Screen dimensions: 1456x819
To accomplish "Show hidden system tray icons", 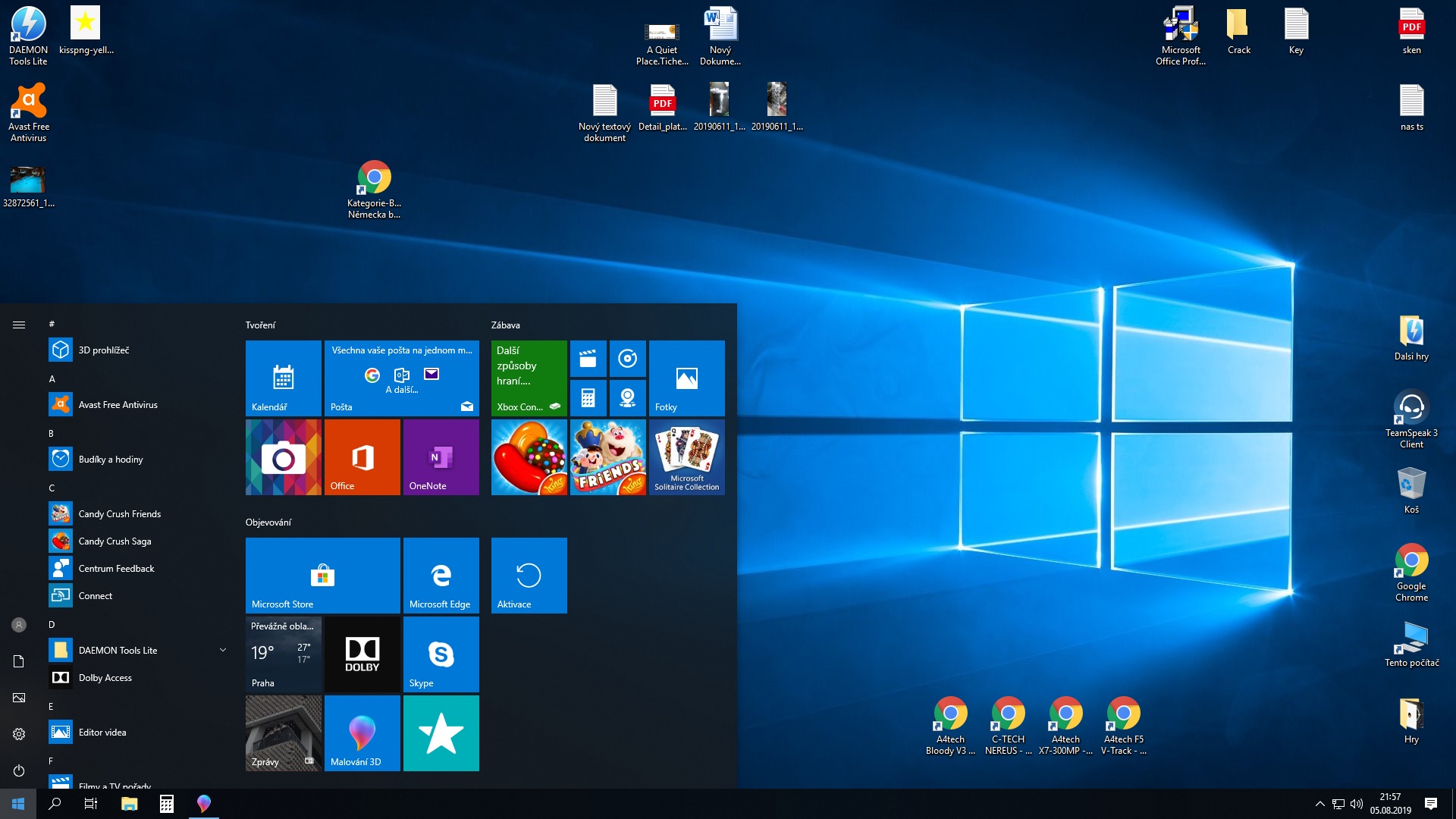I will click(1319, 804).
